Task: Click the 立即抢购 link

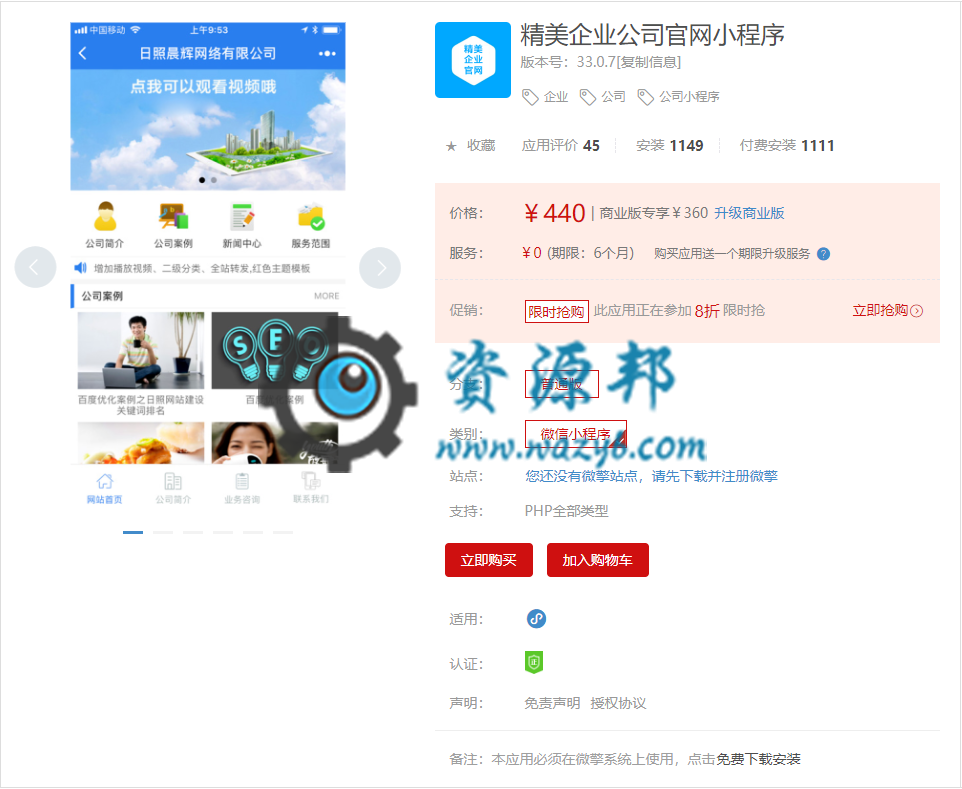Action: click(887, 310)
